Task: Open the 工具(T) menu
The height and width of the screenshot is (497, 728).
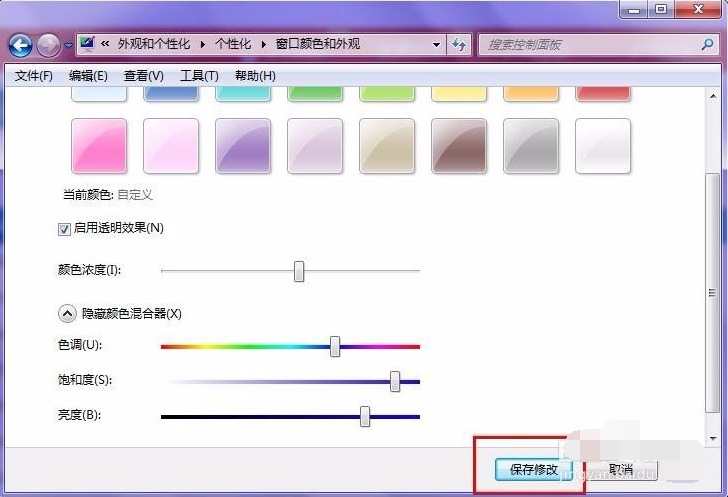Action: click(199, 76)
